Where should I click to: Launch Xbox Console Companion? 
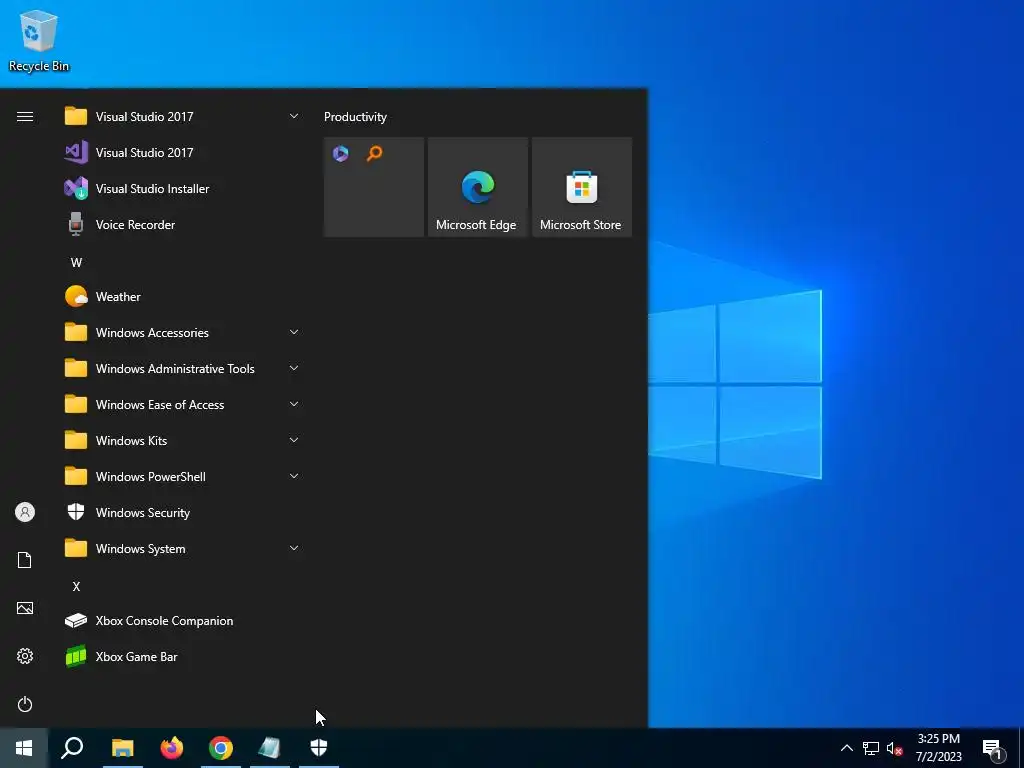click(x=182, y=620)
